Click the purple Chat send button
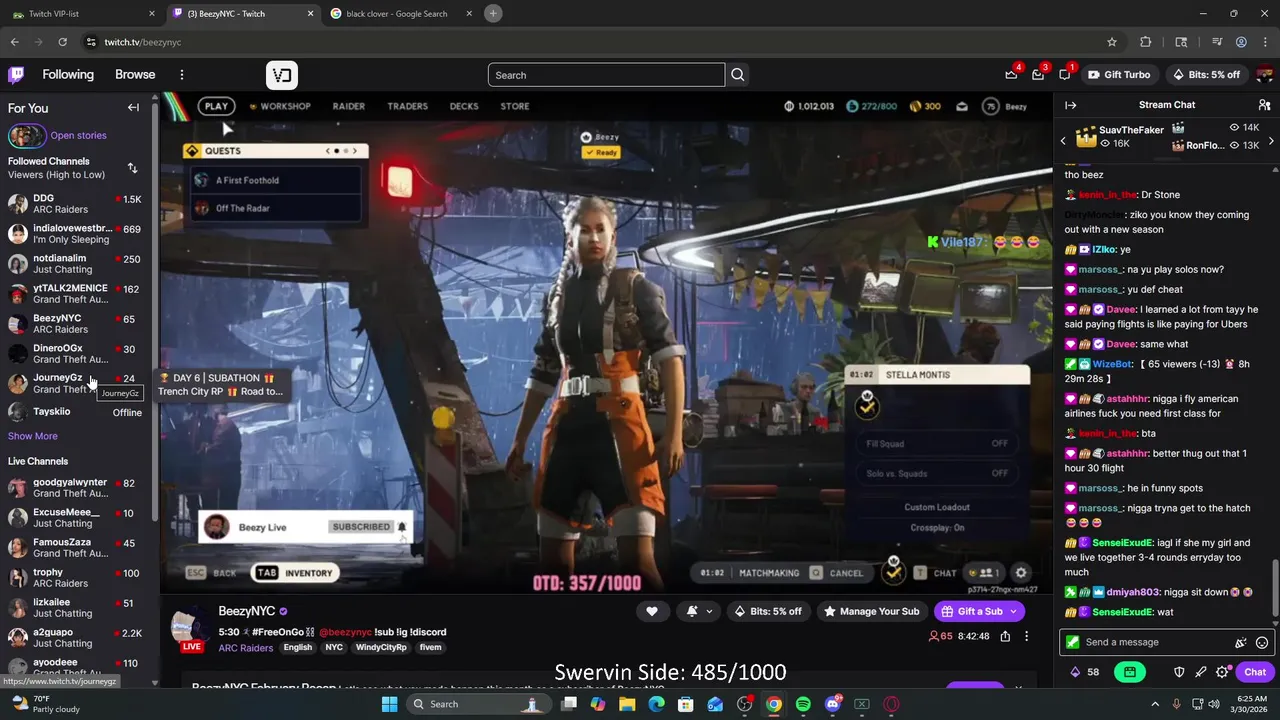This screenshot has height=720, width=1280. click(x=1255, y=672)
